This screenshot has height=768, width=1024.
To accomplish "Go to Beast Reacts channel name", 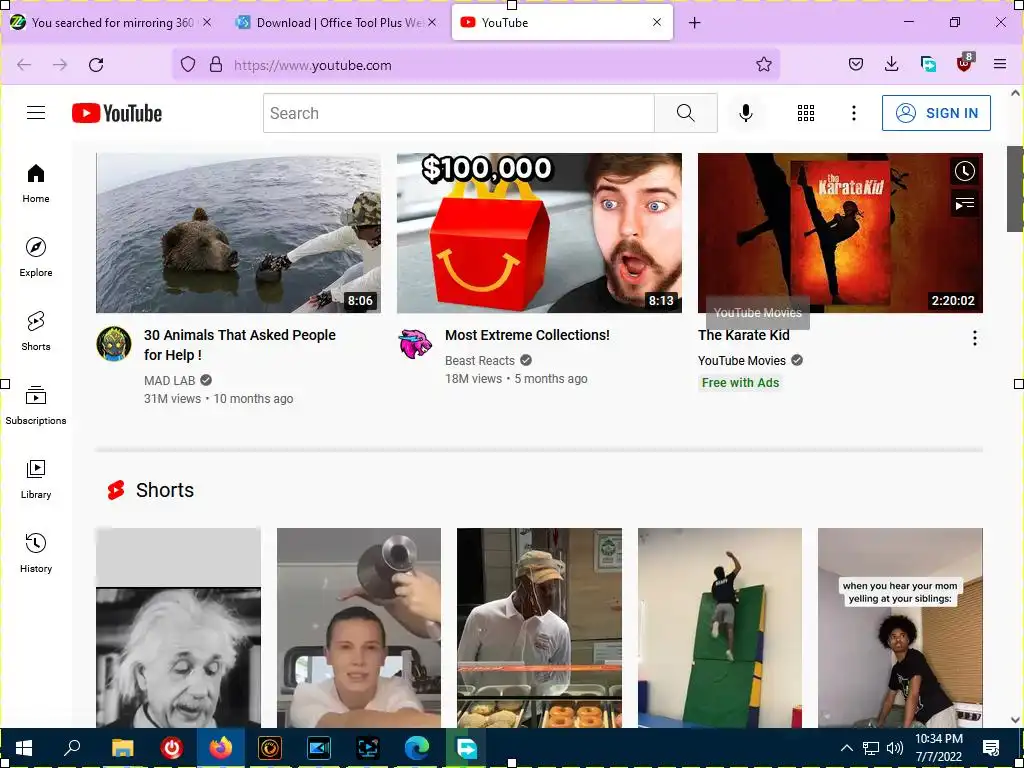I will (479, 360).
